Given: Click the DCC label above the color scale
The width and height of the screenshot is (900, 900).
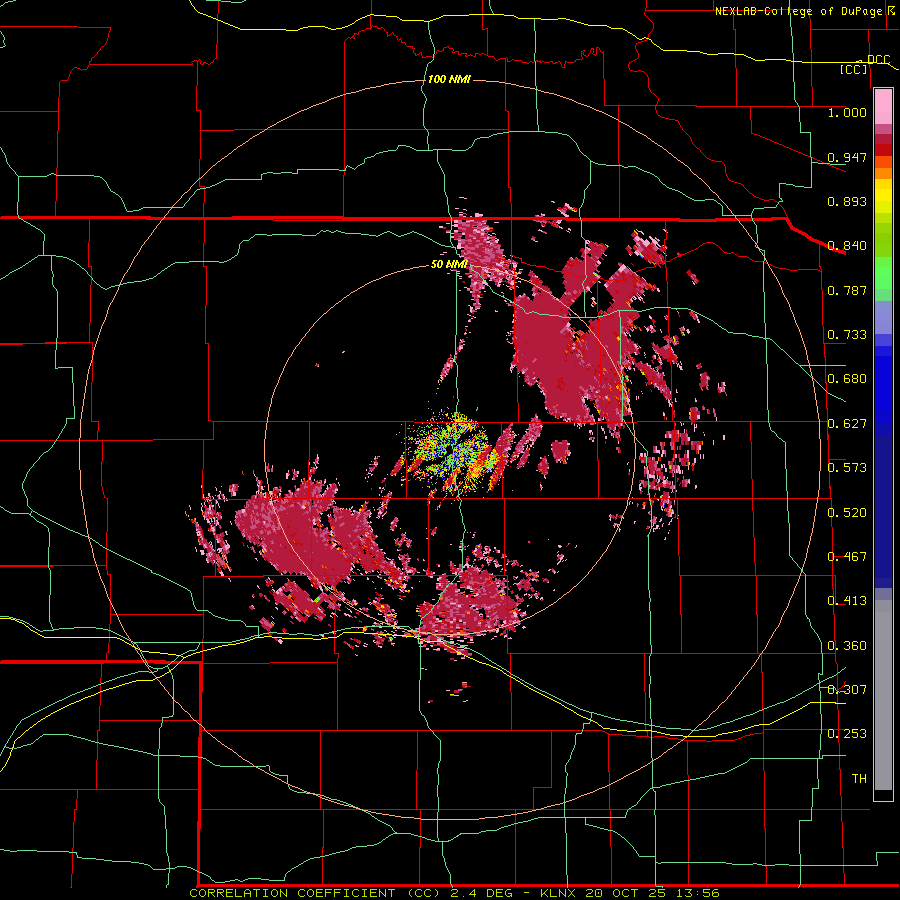Looking at the screenshot, I should click(x=878, y=59).
